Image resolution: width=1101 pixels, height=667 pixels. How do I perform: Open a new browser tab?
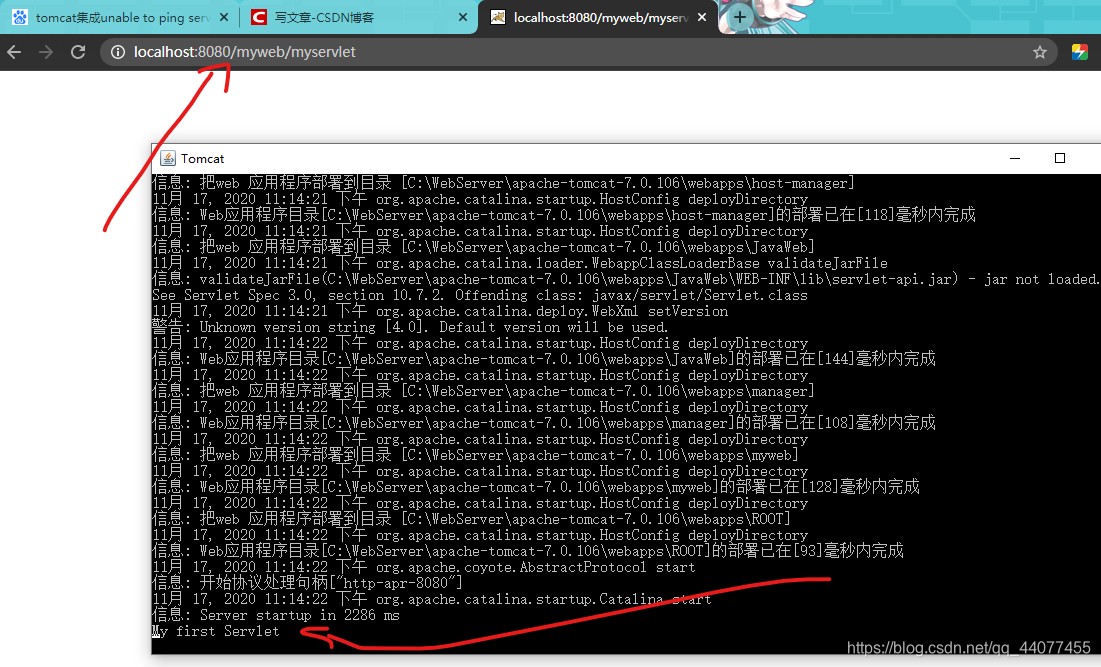739,17
